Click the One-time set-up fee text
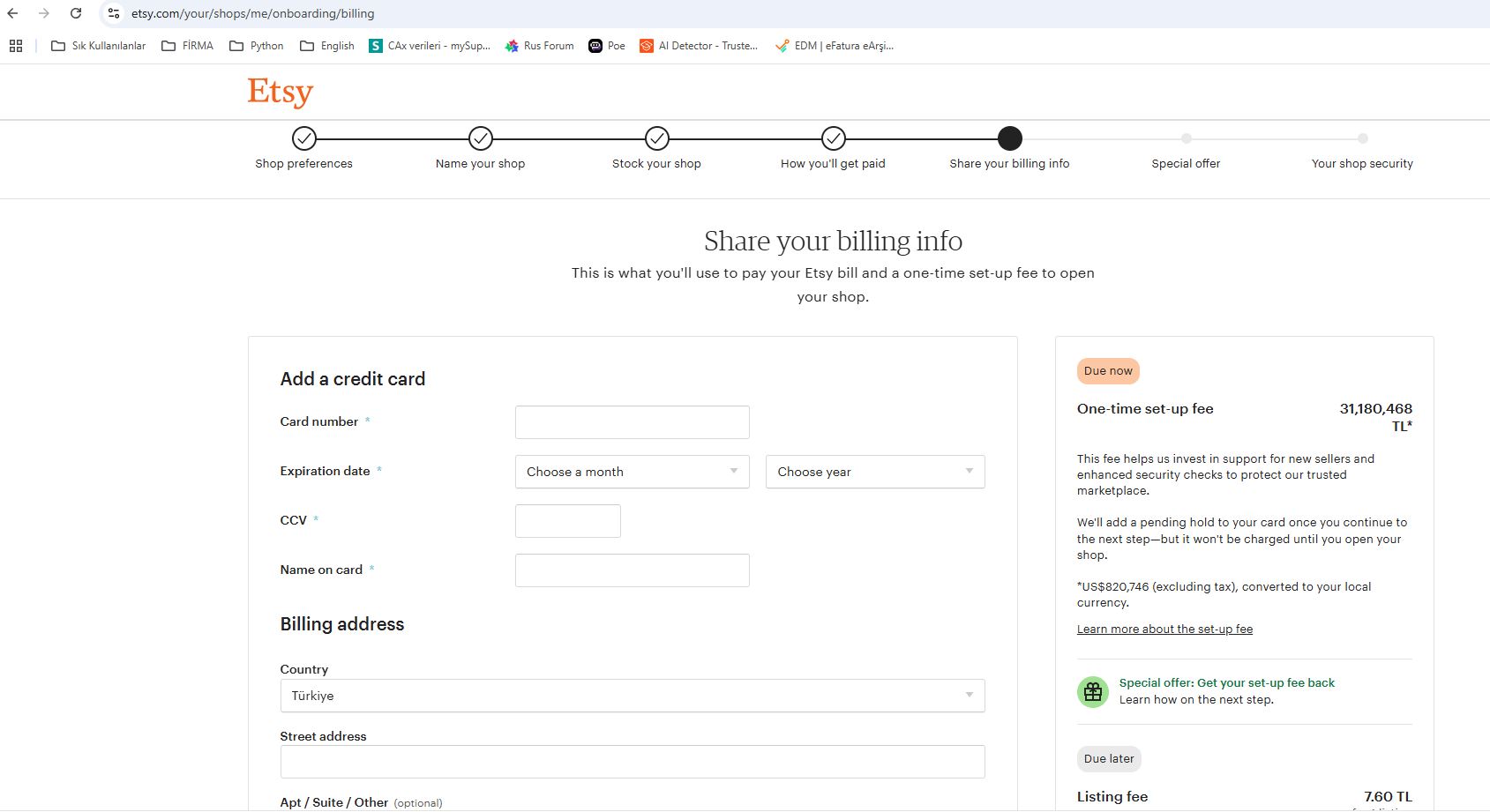Image resolution: width=1490 pixels, height=812 pixels. tap(1145, 408)
